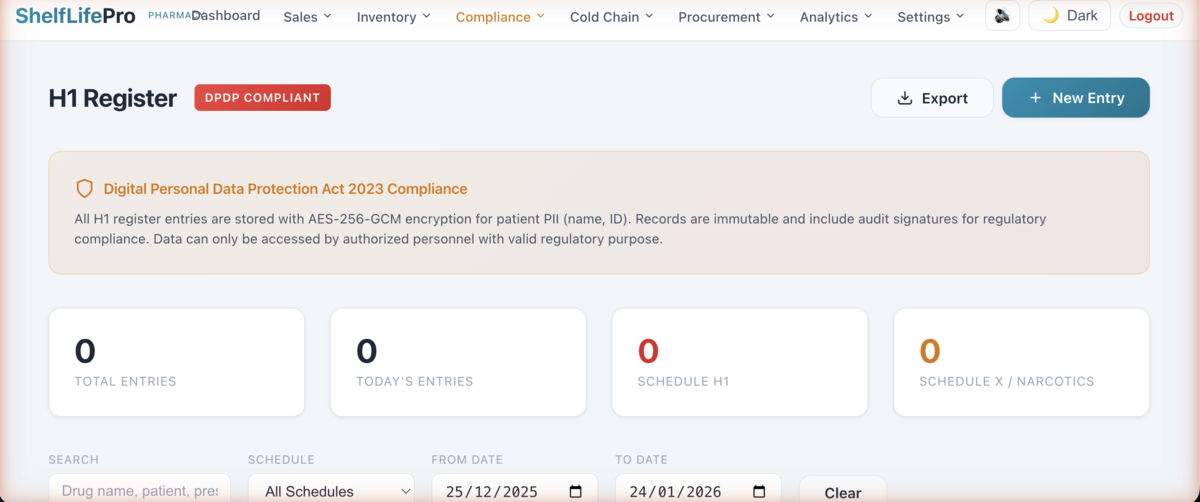Click the Export button
Viewport: 1200px width, 502px height.
coord(932,98)
